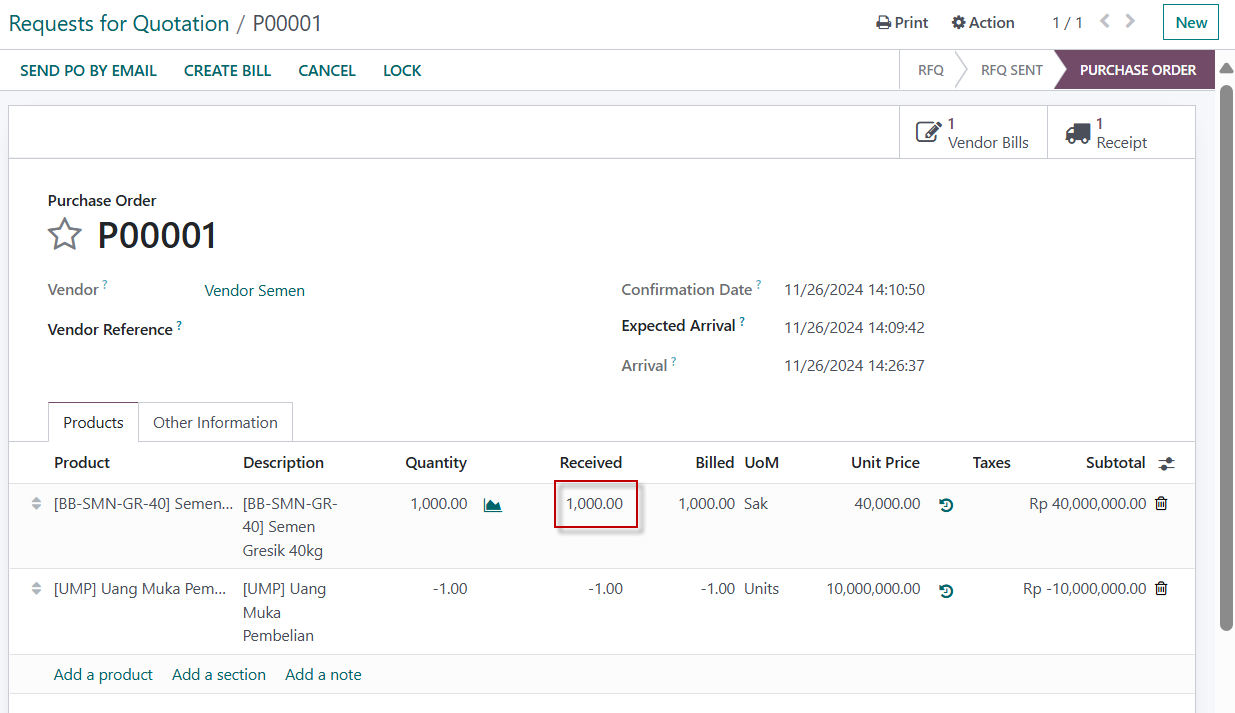The image size is (1235, 713).
Task: Click Unit Price 10,000,000.00 cell
Action: point(873,588)
